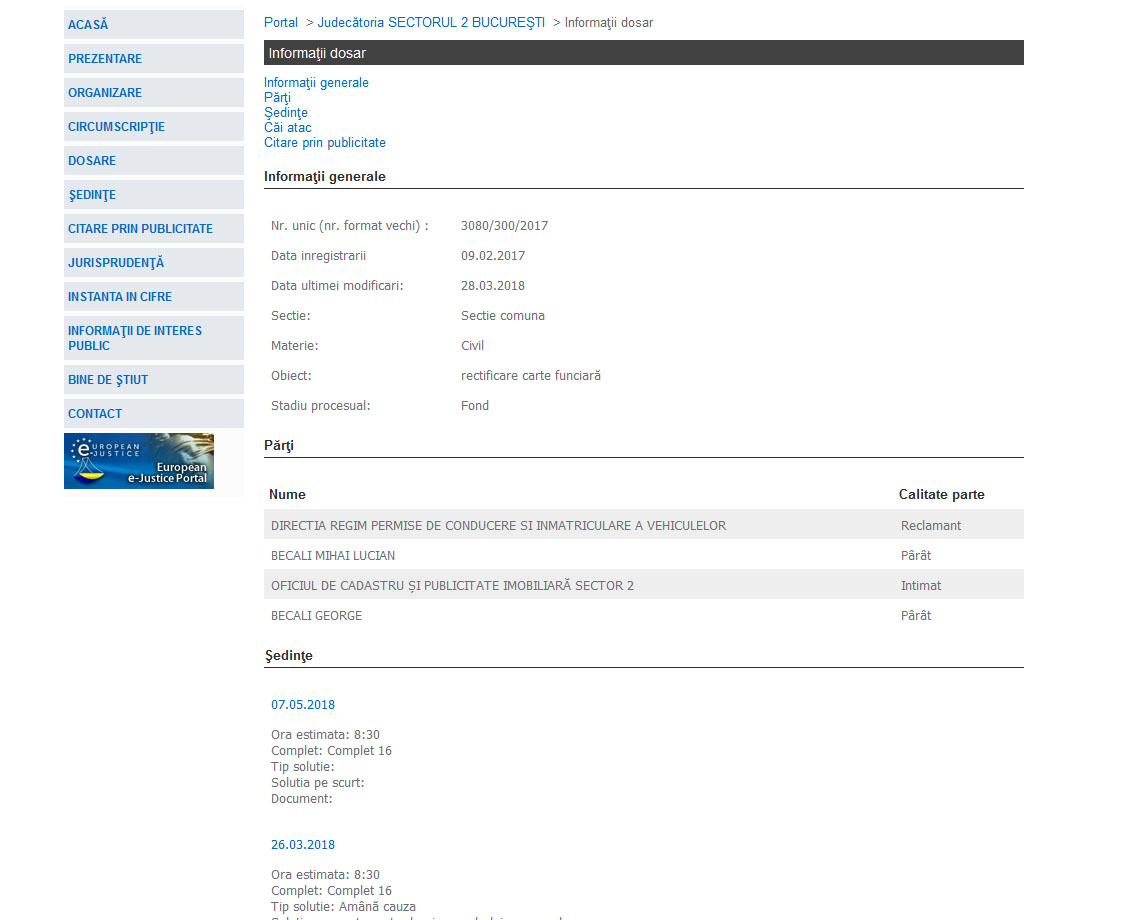Open INSTANTA IN CIFRE sidebar page
The width and height of the screenshot is (1130, 920).
(120, 297)
